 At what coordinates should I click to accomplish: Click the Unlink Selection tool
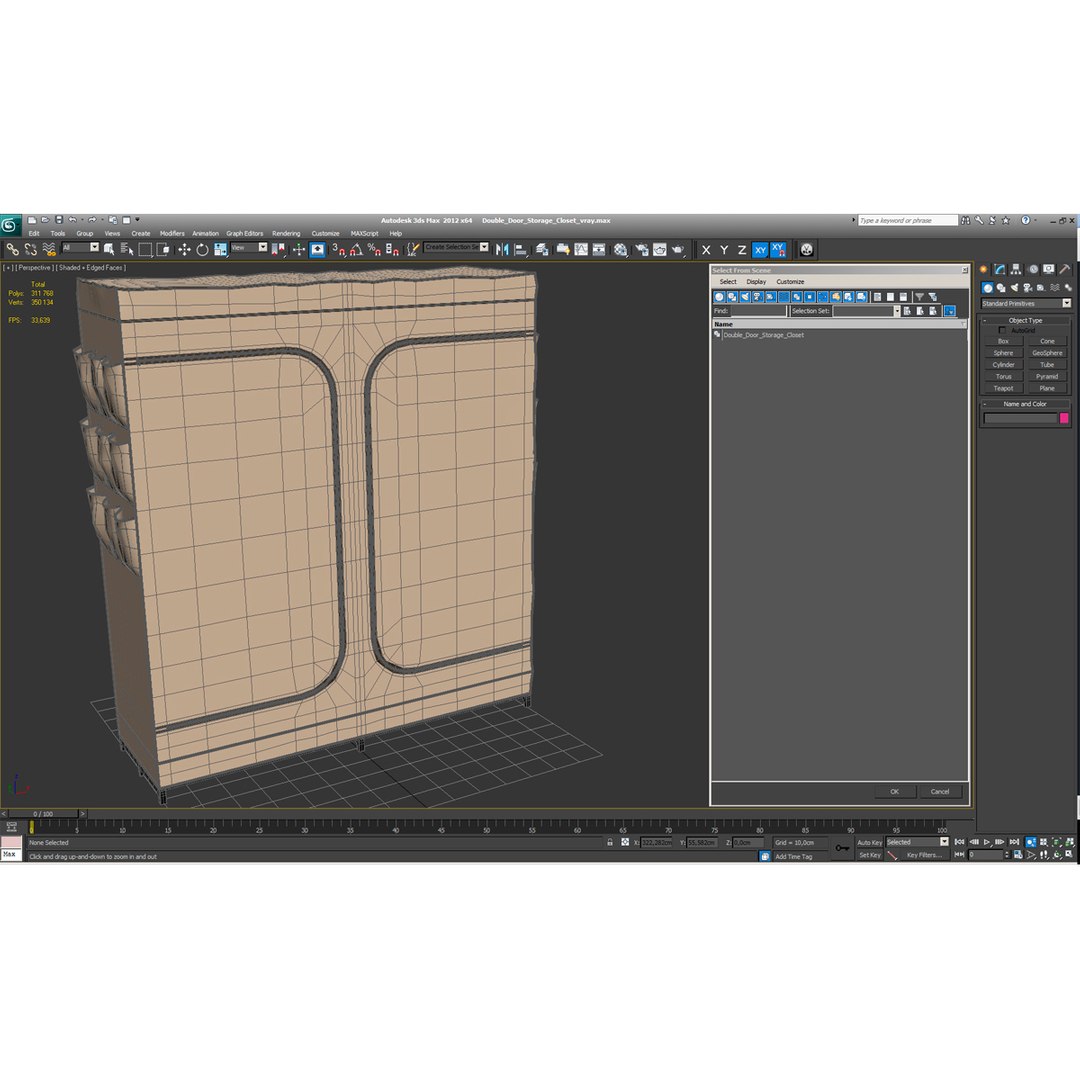[31, 249]
